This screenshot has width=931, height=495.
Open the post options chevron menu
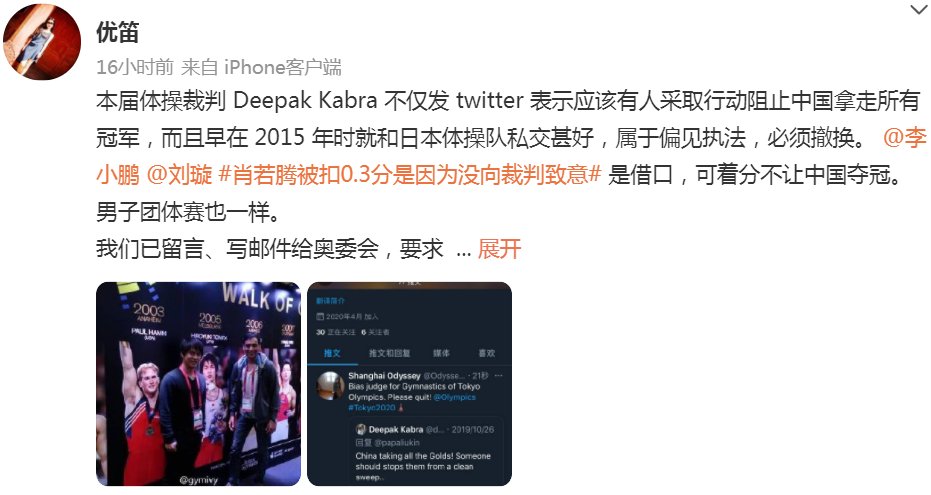click(918, 9)
